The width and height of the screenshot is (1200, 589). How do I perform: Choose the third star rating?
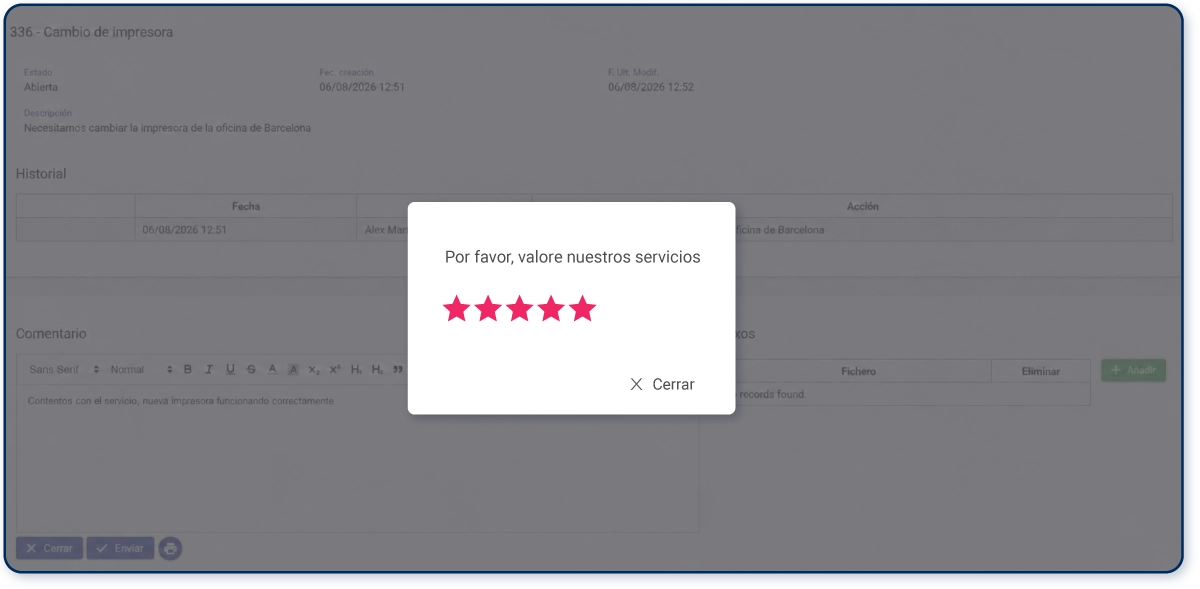(x=520, y=309)
